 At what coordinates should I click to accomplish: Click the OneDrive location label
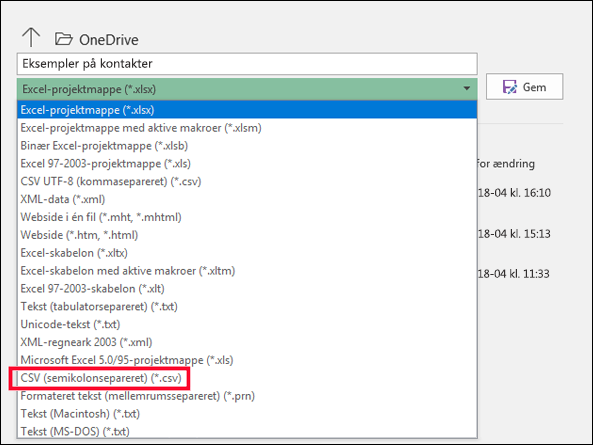[x=109, y=40]
